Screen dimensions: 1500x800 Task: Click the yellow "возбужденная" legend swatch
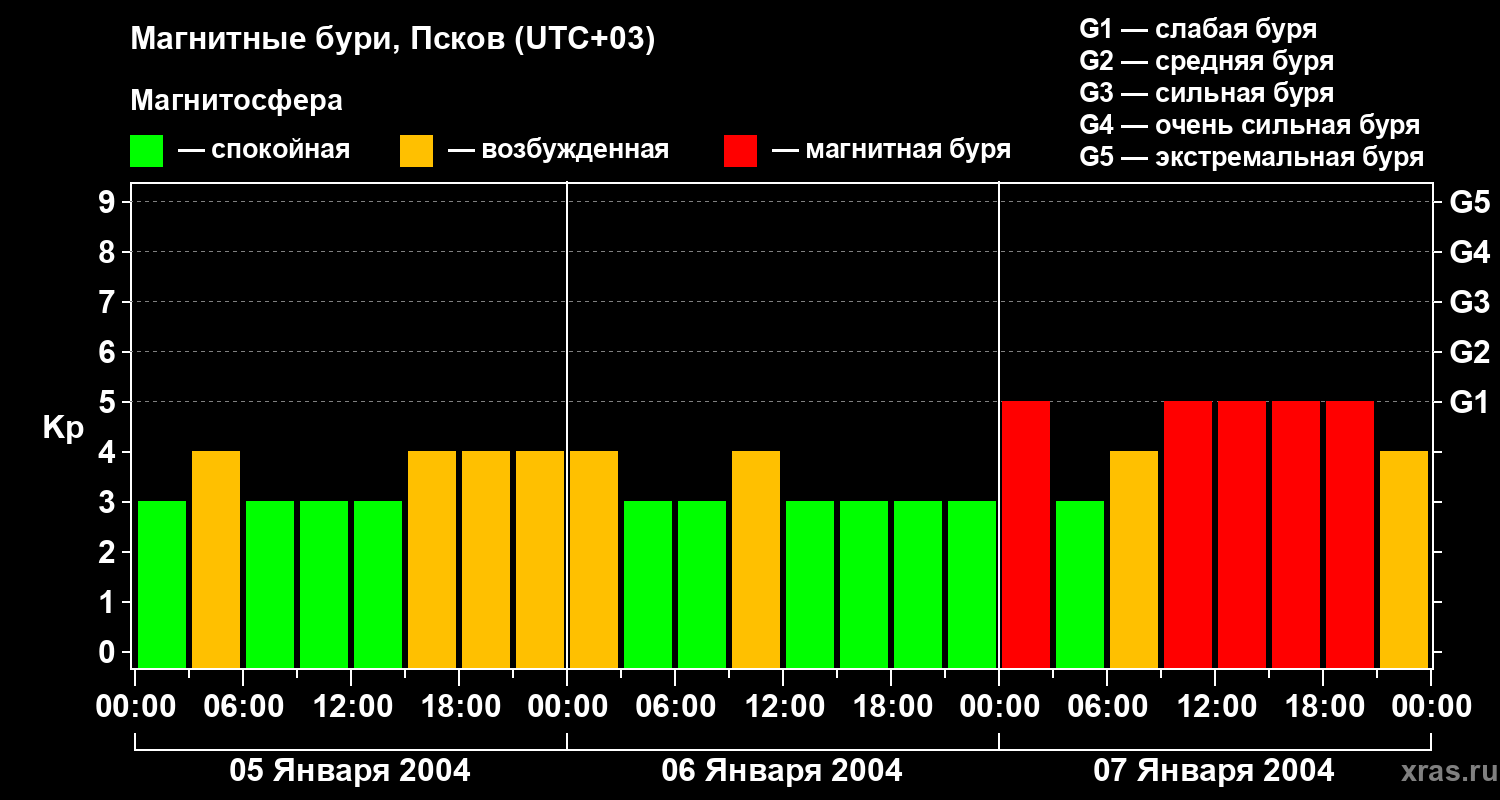point(416,151)
